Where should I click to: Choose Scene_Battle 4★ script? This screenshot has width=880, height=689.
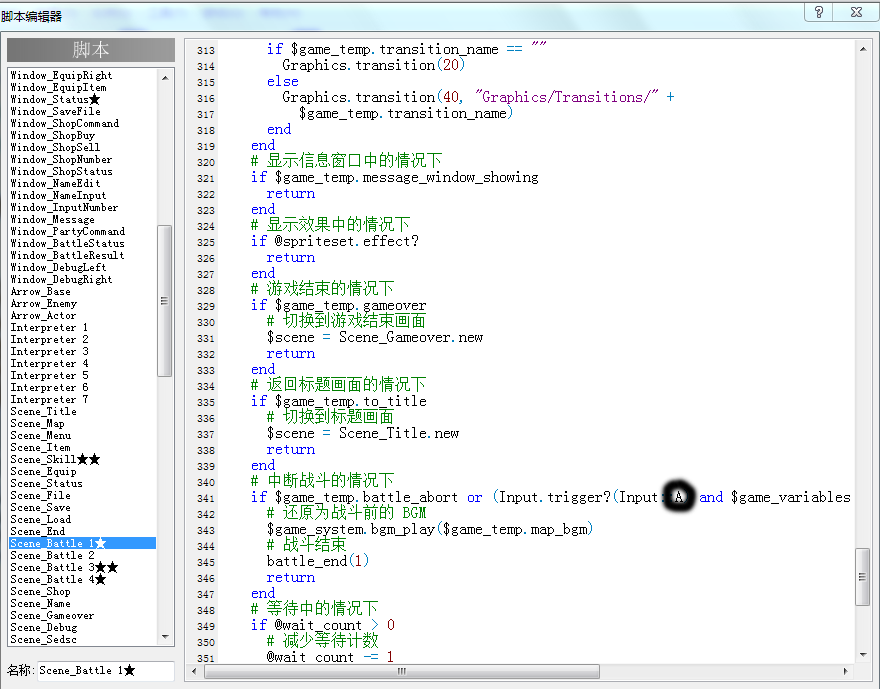coord(58,580)
